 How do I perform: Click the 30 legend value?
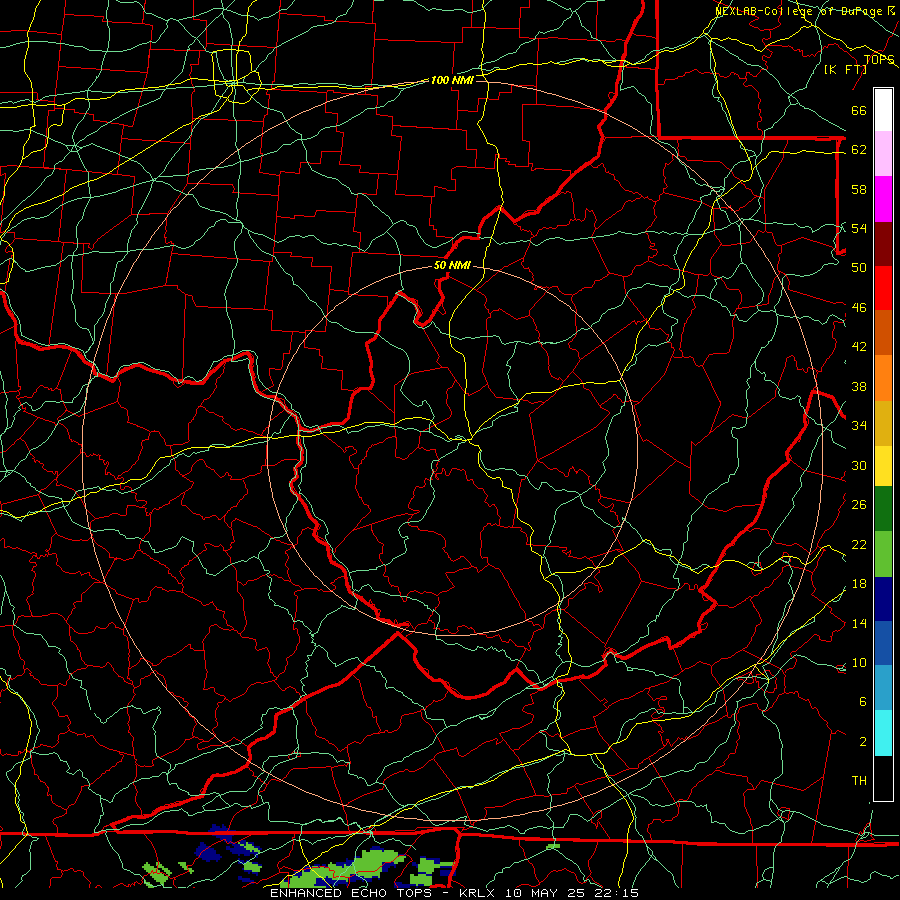859,465
